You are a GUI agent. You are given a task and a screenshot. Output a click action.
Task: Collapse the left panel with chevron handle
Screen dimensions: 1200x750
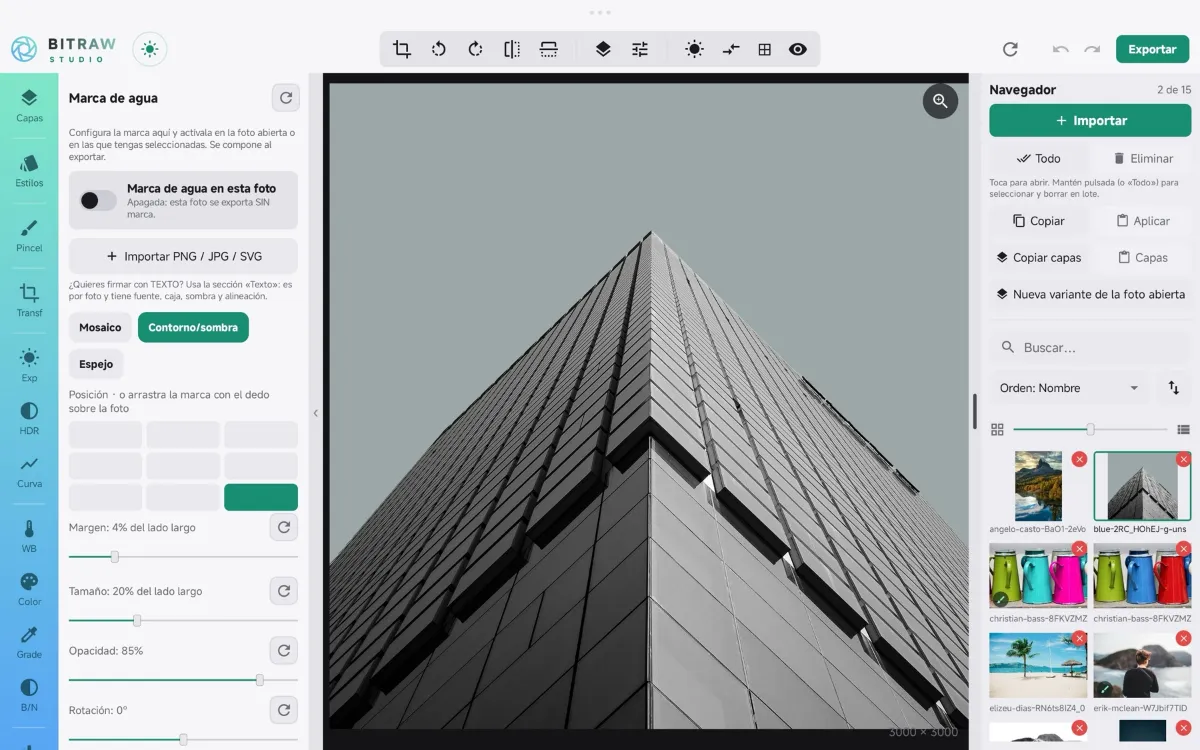[315, 412]
